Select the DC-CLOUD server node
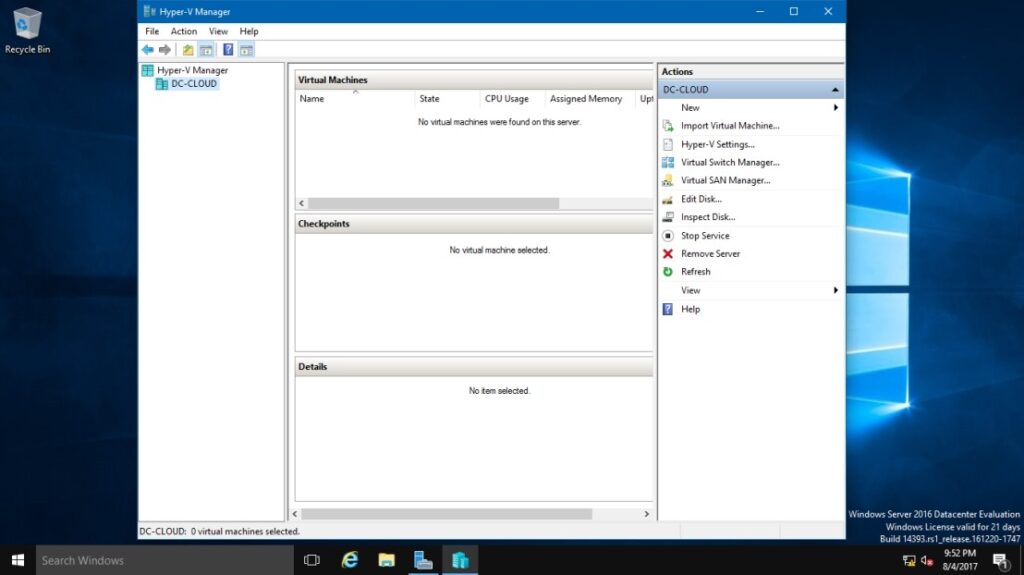 [193, 84]
